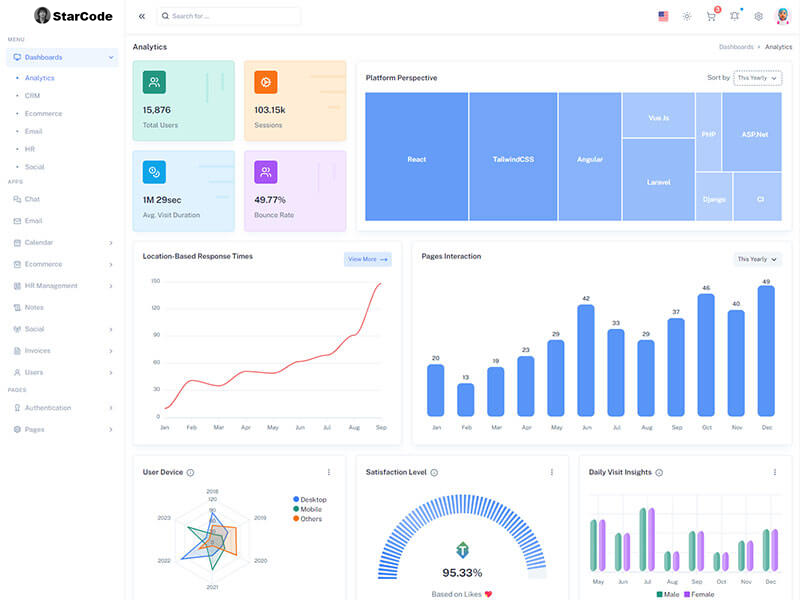Screen dimensions: 800x600
Task: Expand HR Management sidebar menu
Action: (x=64, y=286)
